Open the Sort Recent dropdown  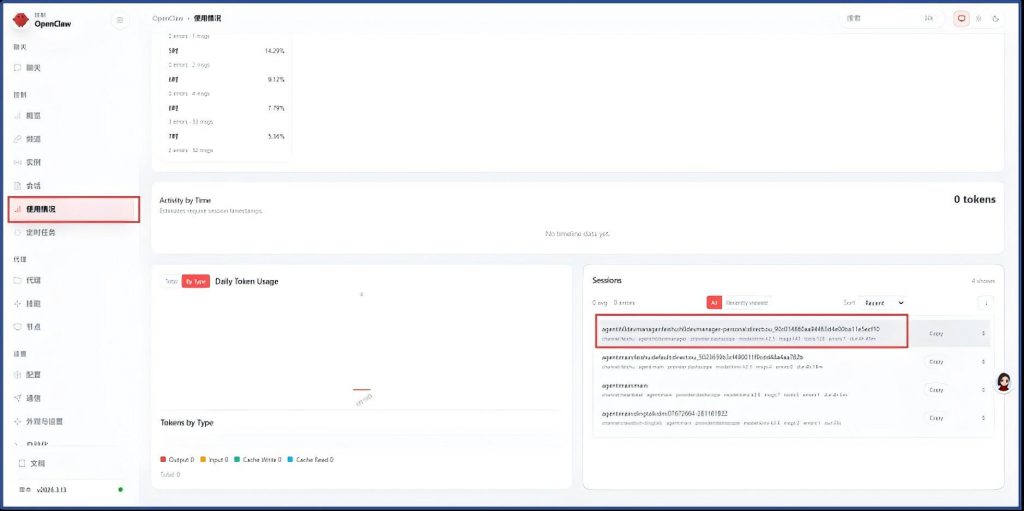pyautogui.click(x=886, y=302)
